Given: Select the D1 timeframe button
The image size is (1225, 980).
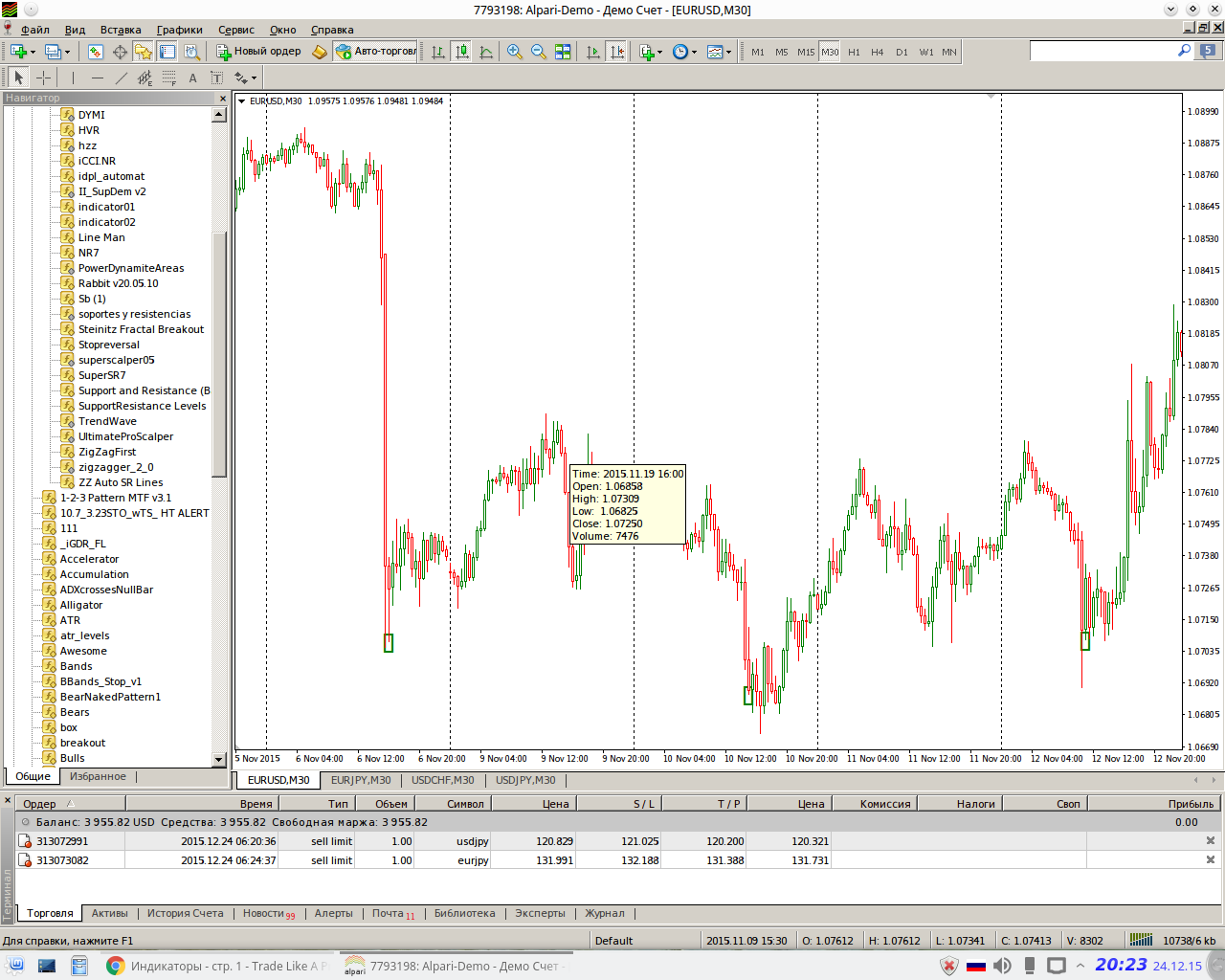Looking at the screenshot, I should (x=902, y=52).
